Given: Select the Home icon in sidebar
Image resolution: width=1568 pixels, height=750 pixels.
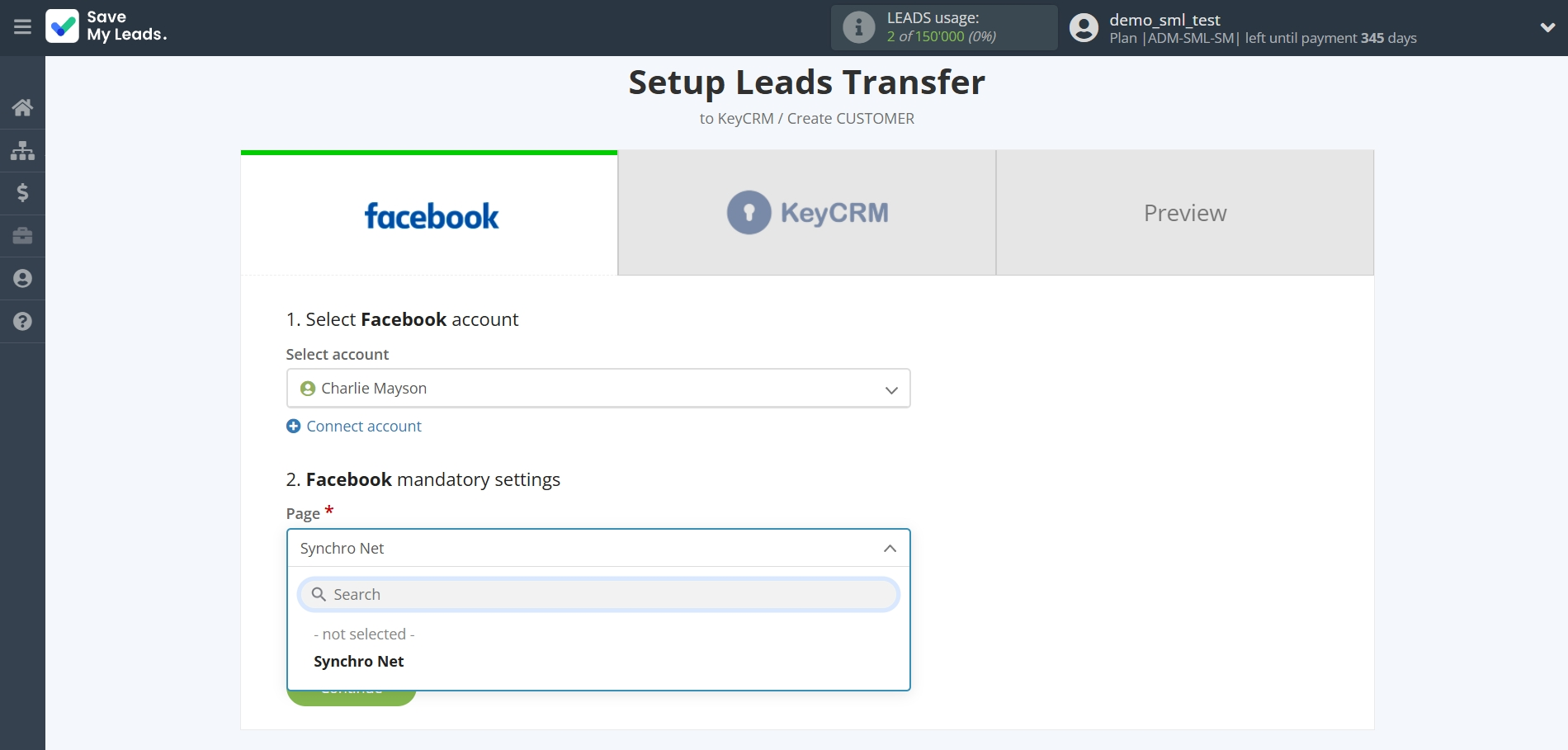Looking at the screenshot, I should [x=22, y=107].
